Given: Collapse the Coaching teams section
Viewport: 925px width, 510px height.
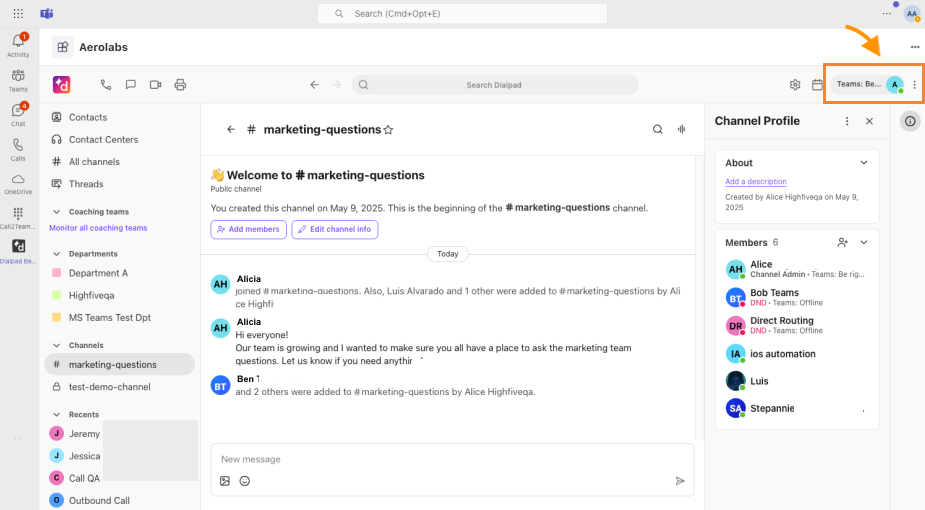Looking at the screenshot, I should coord(57,212).
